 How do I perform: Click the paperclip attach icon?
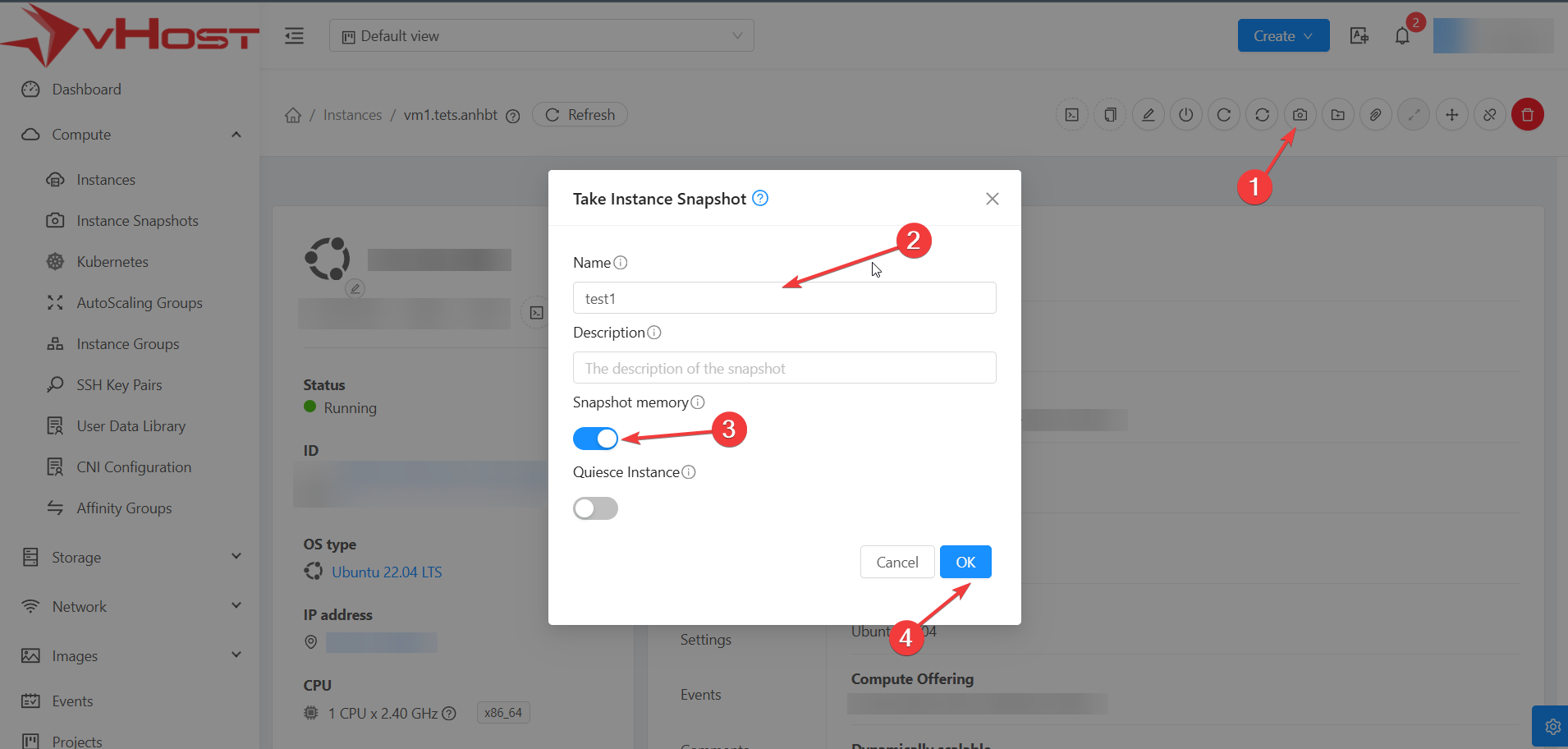click(x=1375, y=115)
